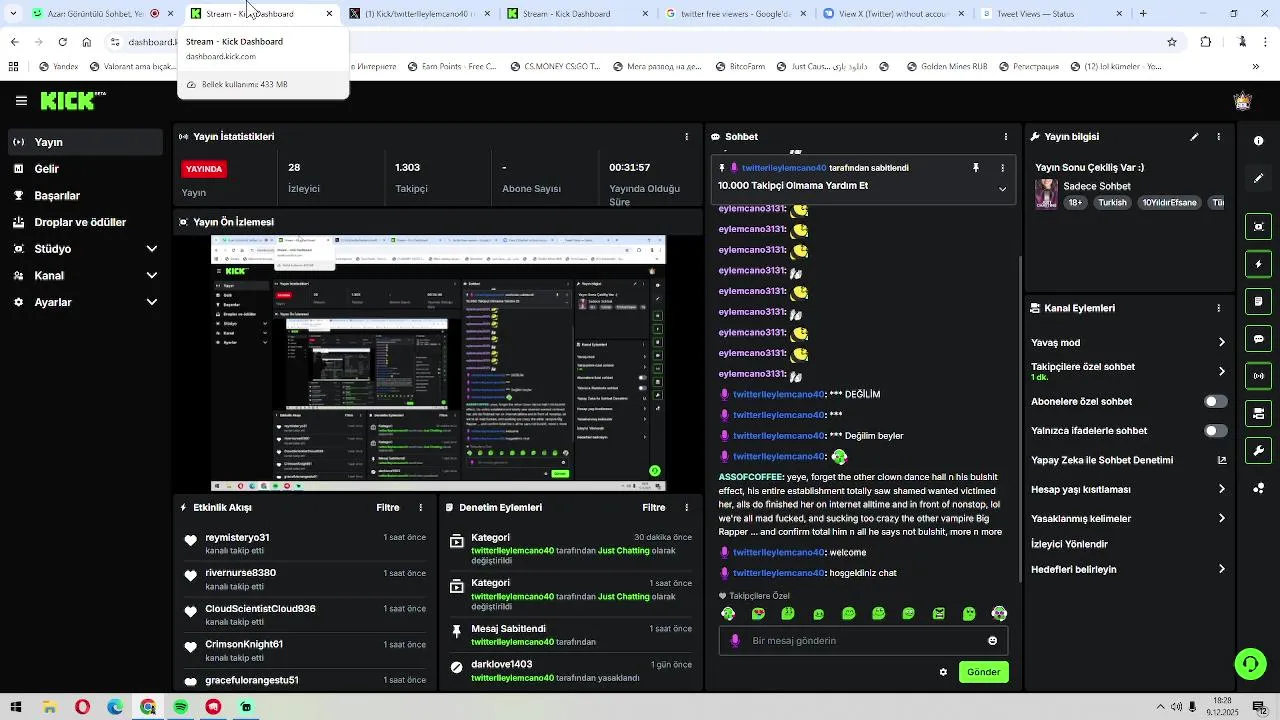Open chat settings gear near Gönder
The width and height of the screenshot is (1280, 720).
tap(943, 672)
